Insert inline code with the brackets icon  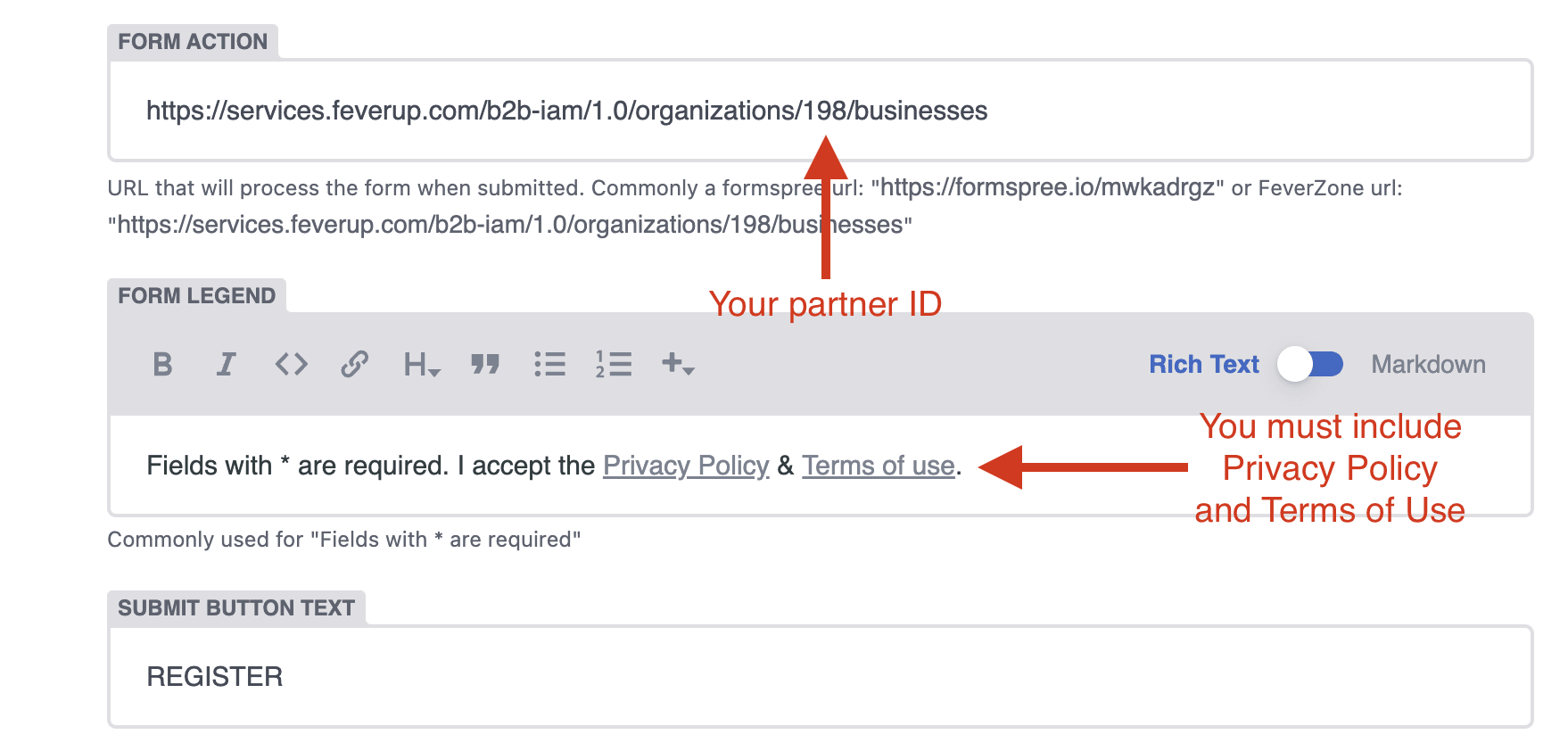pos(291,364)
